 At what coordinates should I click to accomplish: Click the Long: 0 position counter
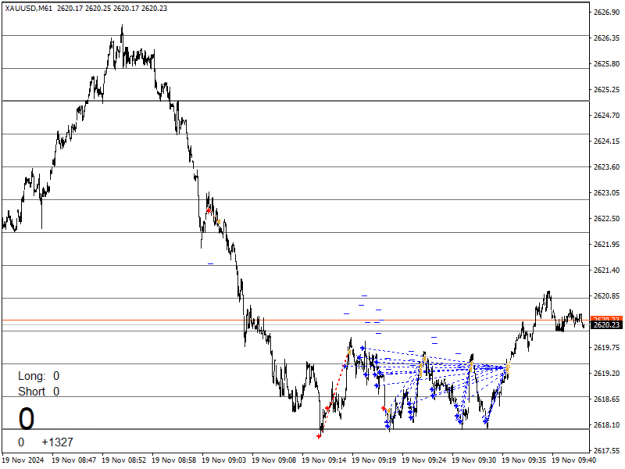point(39,376)
